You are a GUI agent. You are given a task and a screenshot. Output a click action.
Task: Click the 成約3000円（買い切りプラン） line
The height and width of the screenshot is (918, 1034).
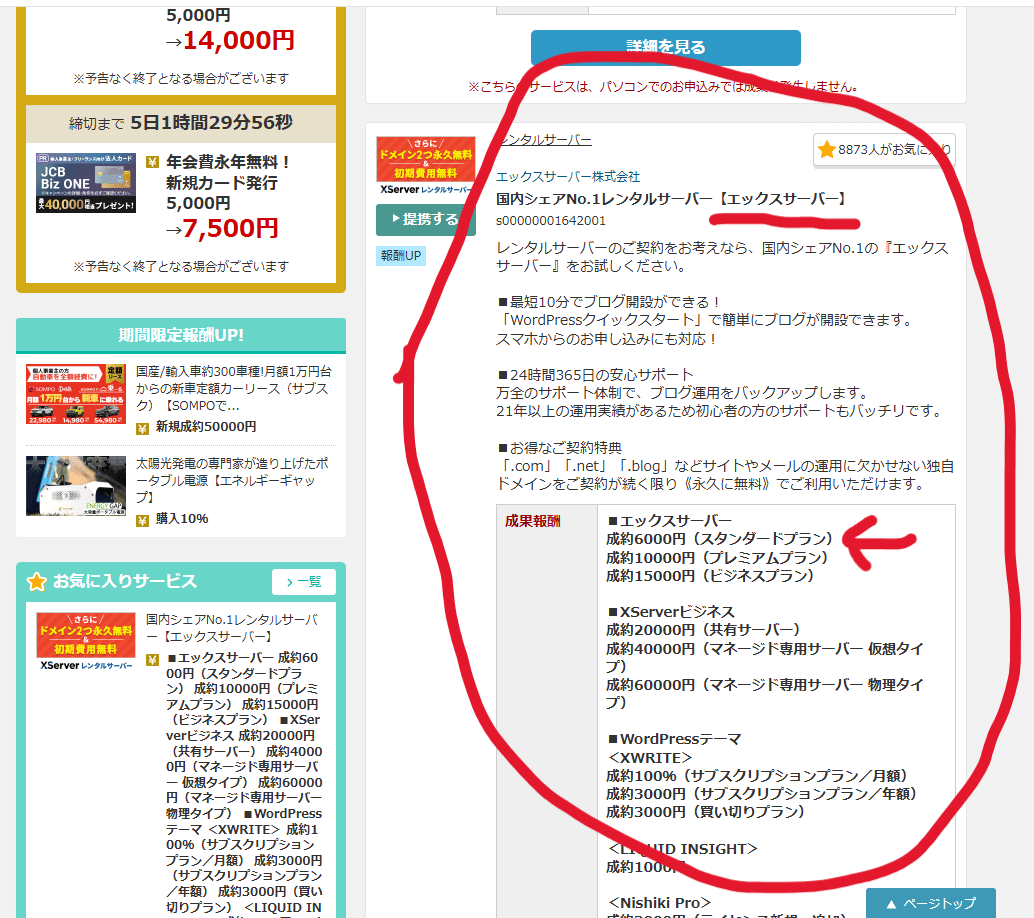(x=705, y=812)
